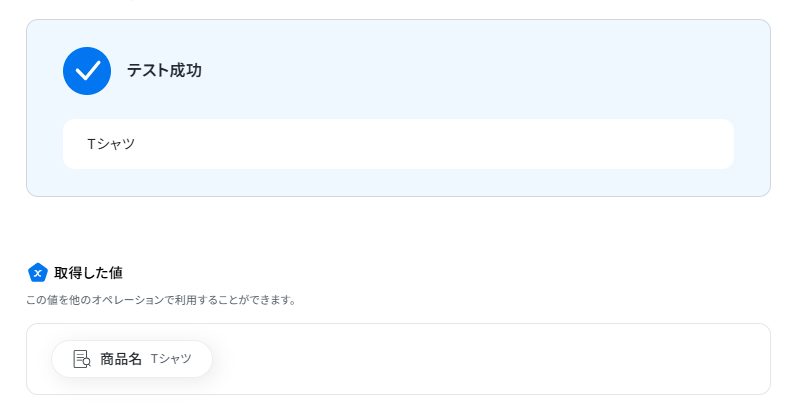Click empty area right of the 商品名 chip

tap(480, 359)
